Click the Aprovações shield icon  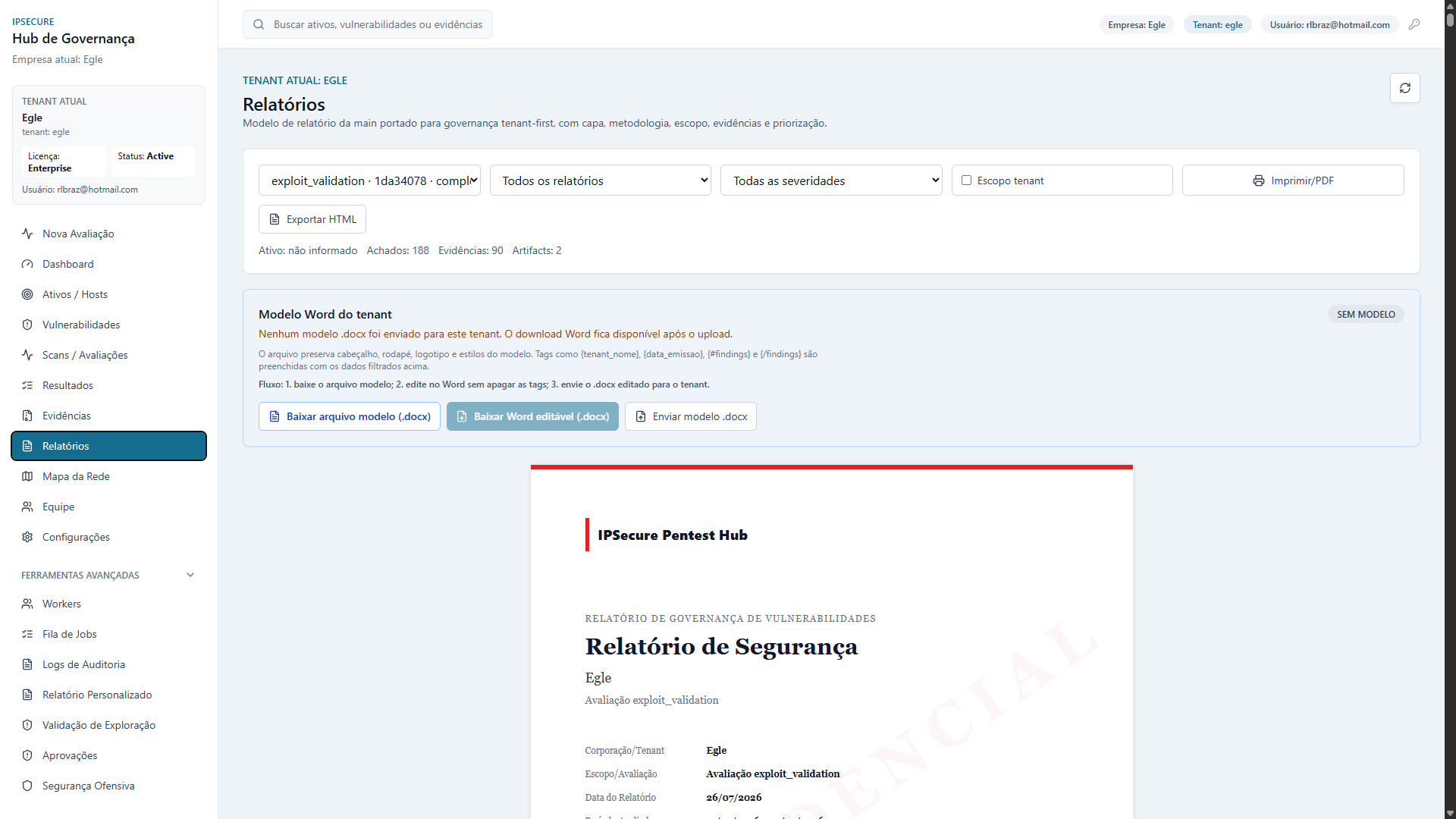point(27,755)
